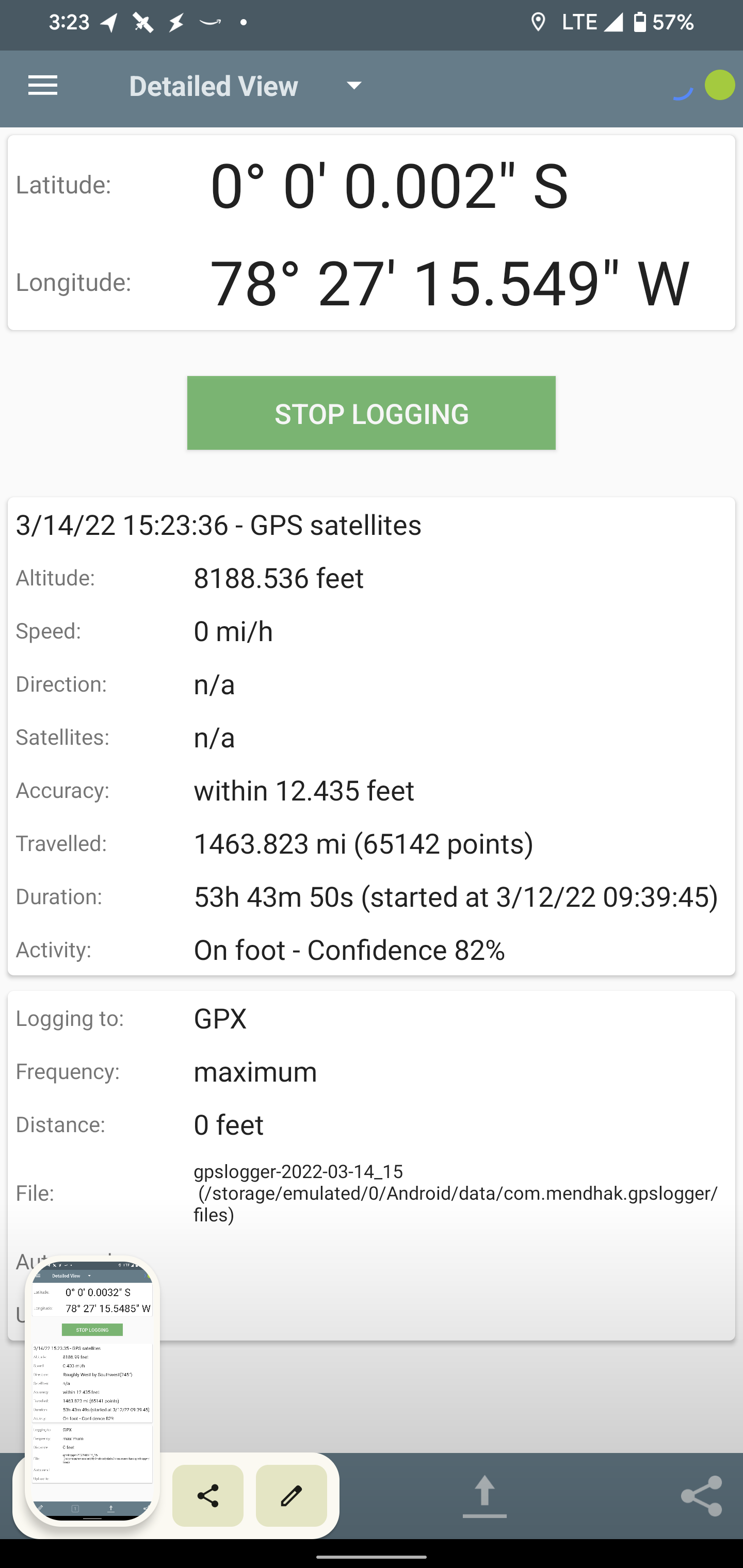The height and width of the screenshot is (1568, 743).
Task: Expand the Detailed View dropdown arrow
Action: click(x=354, y=86)
